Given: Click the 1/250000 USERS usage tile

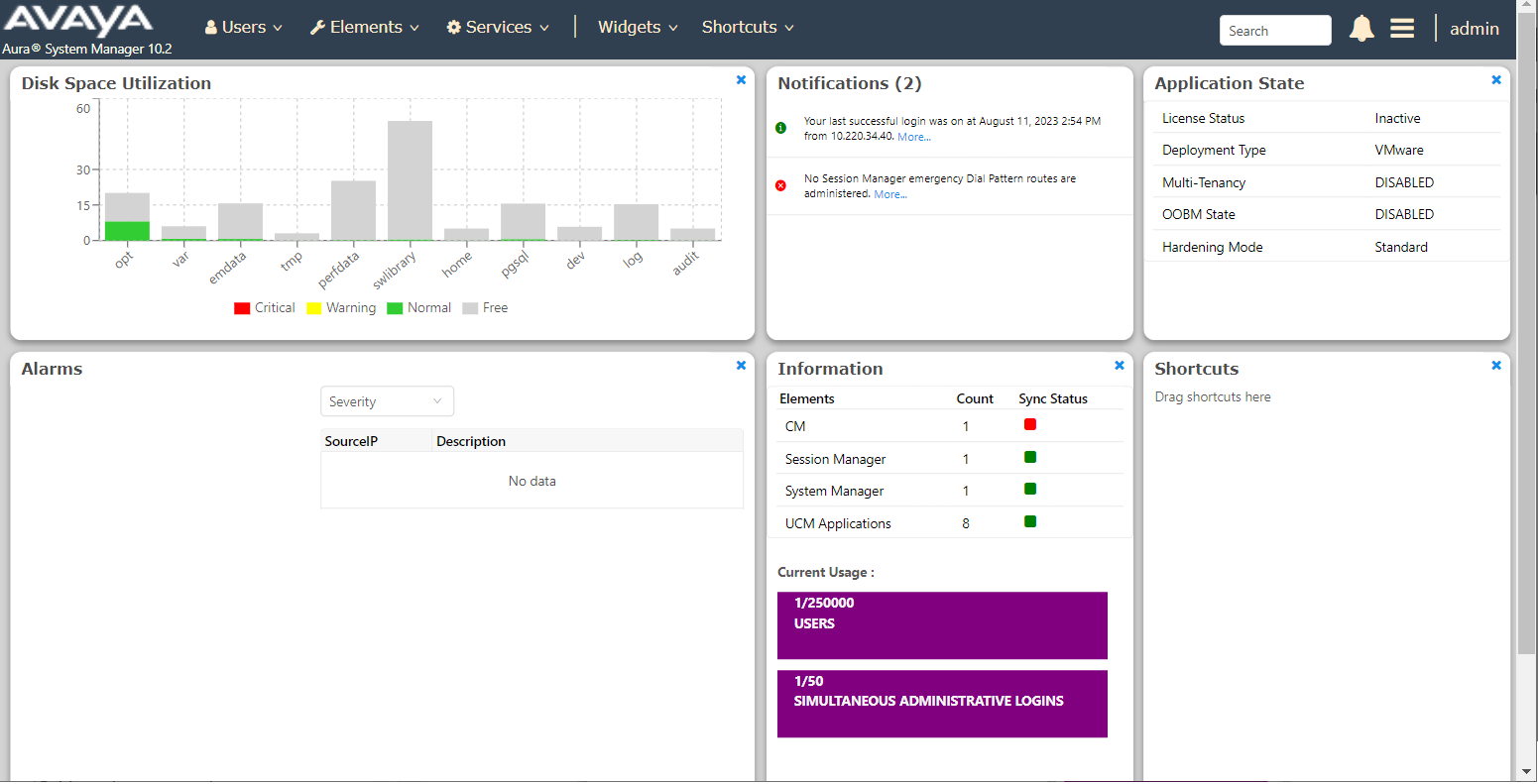Looking at the screenshot, I should pyautogui.click(x=942, y=625).
